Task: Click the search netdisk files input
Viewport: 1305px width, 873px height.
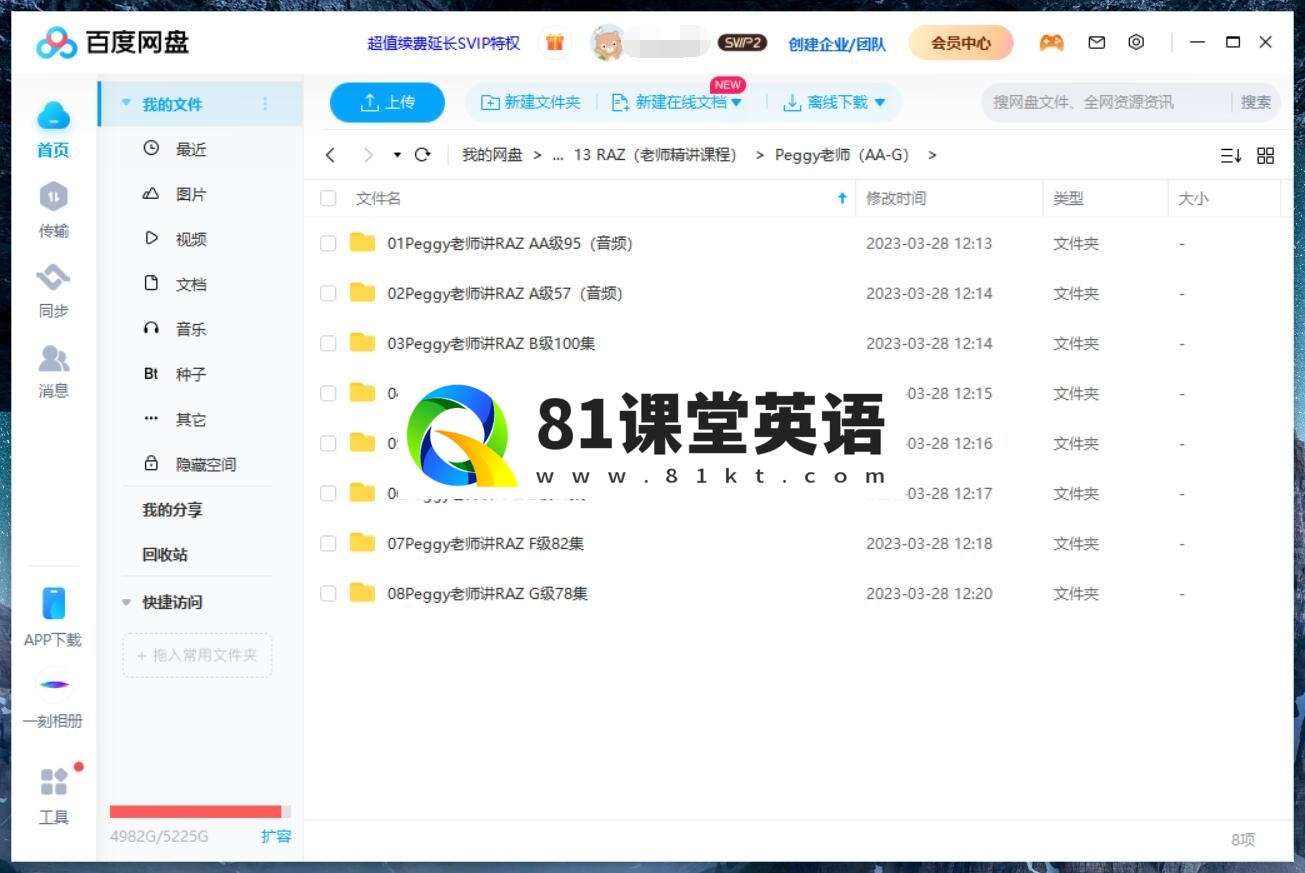Action: (1108, 102)
